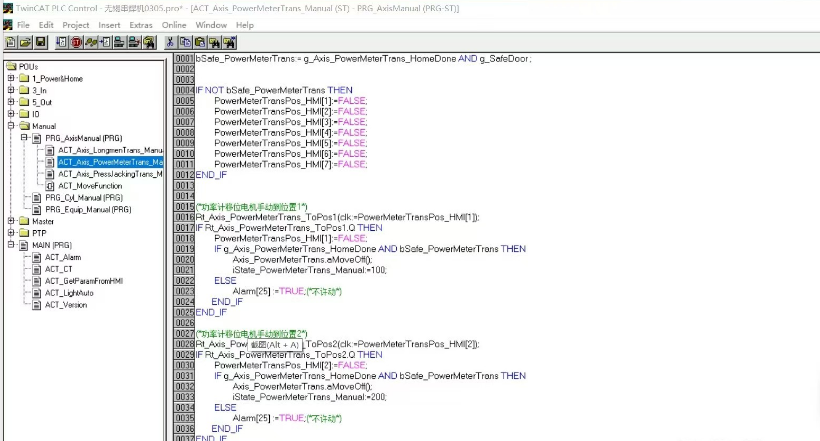The width and height of the screenshot is (820, 441).
Task: Click the red Stop toolbar icon
Action: 76,42
